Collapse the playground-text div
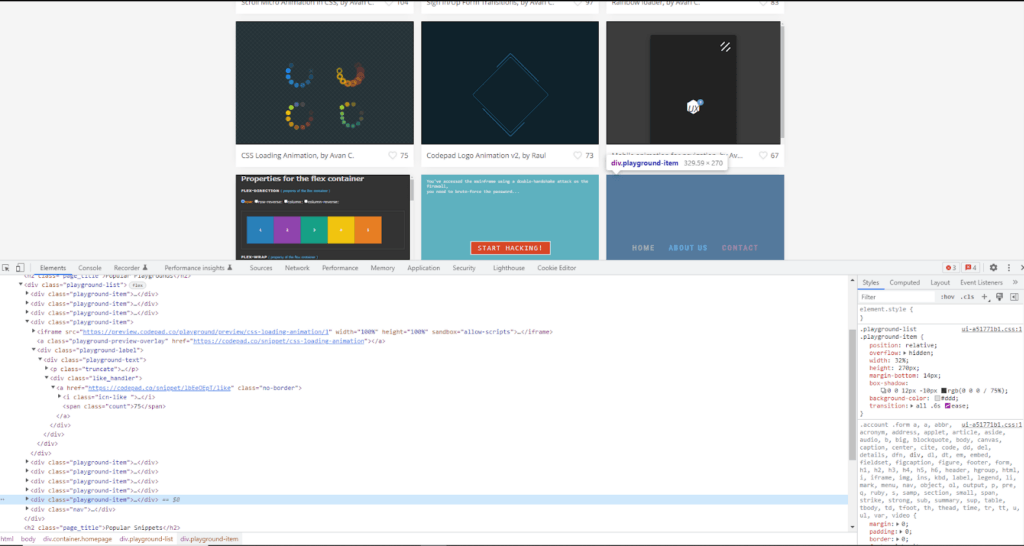Image resolution: width=1024 pixels, height=546 pixels. 40,360
